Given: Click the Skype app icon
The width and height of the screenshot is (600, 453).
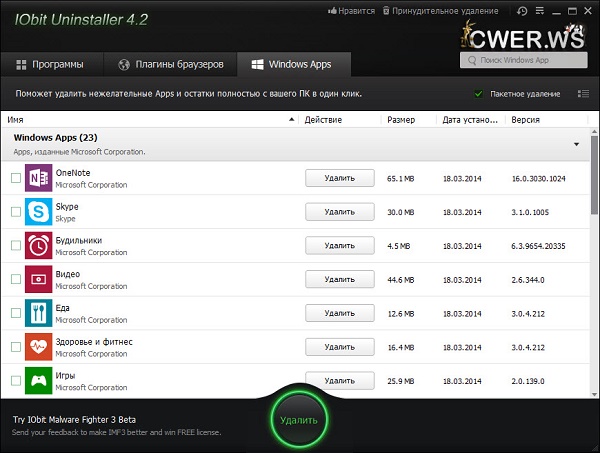Looking at the screenshot, I should [39, 212].
